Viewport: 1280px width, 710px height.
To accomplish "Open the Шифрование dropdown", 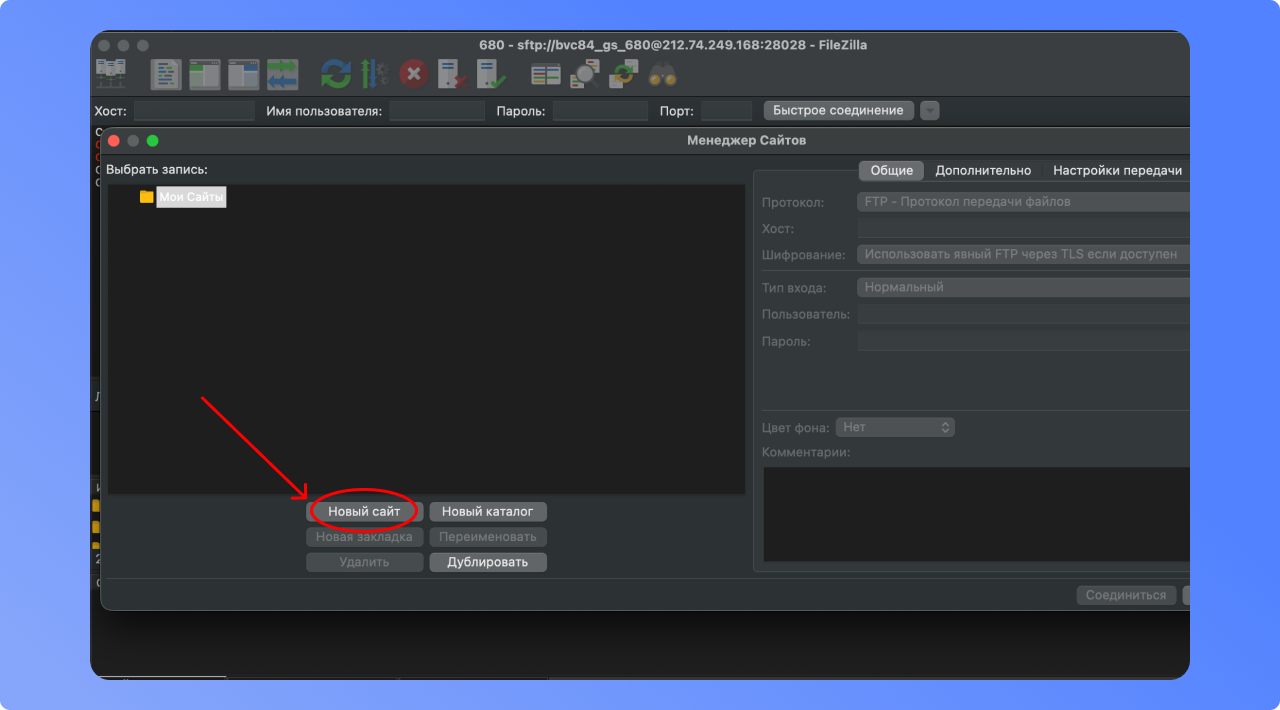I will tap(1023, 254).
